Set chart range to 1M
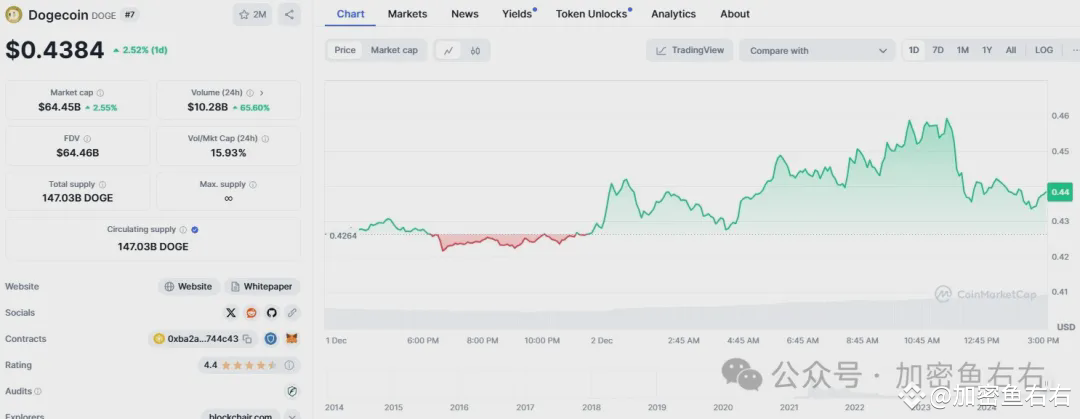The width and height of the screenshot is (1080, 419). coord(963,50)
